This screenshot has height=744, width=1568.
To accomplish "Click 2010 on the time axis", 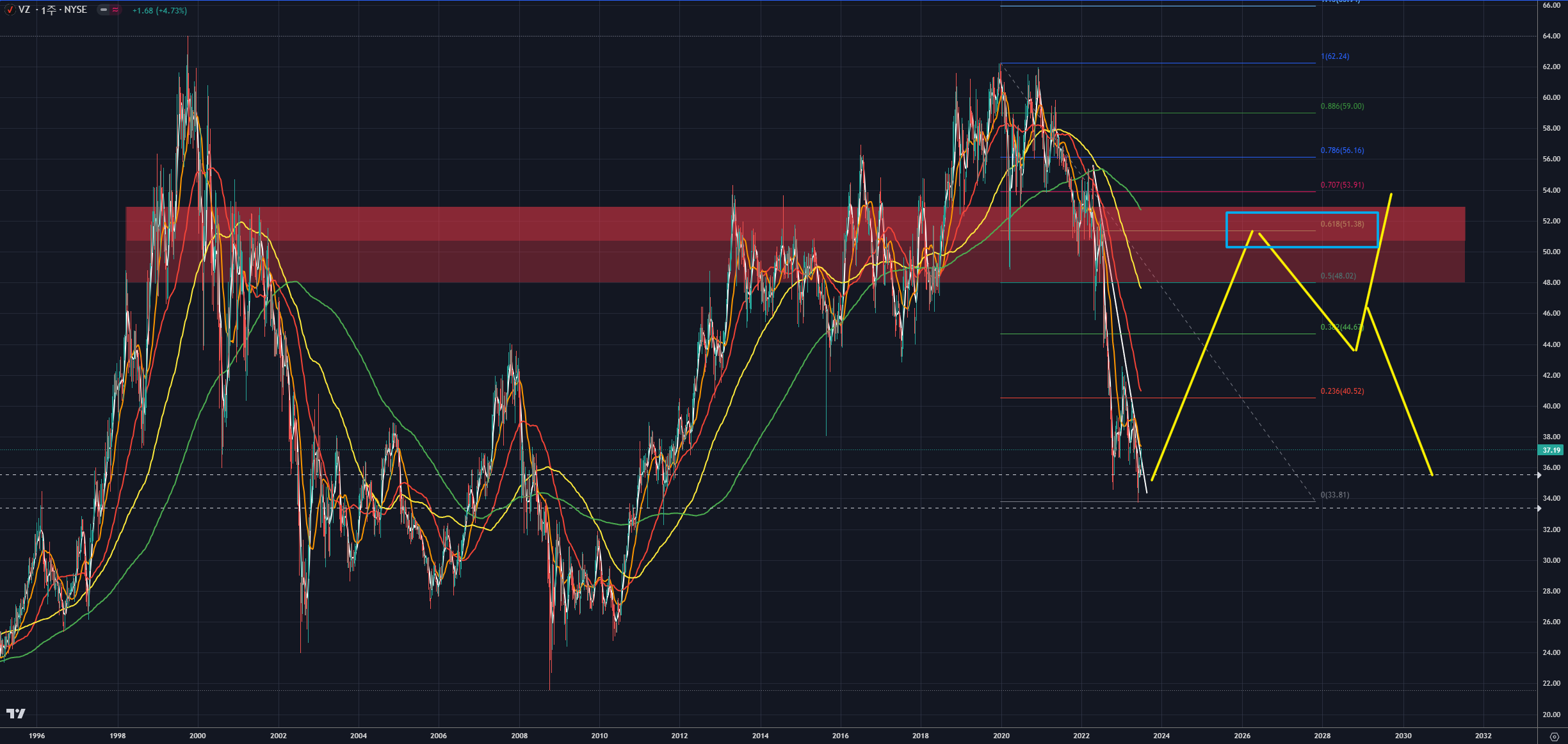I will click(x=599, y=736).
